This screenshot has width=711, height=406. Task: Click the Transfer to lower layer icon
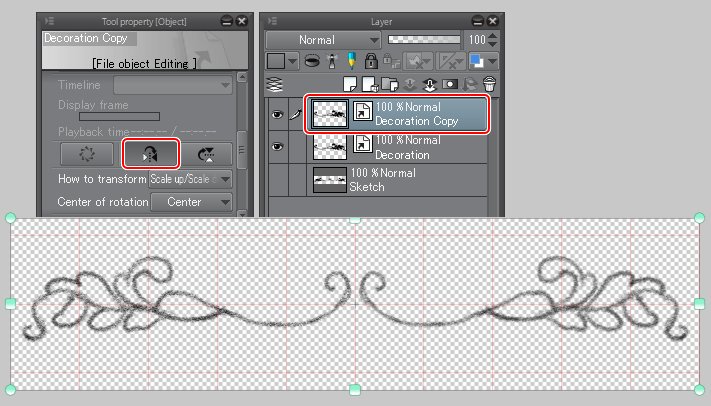pos(409,84)
